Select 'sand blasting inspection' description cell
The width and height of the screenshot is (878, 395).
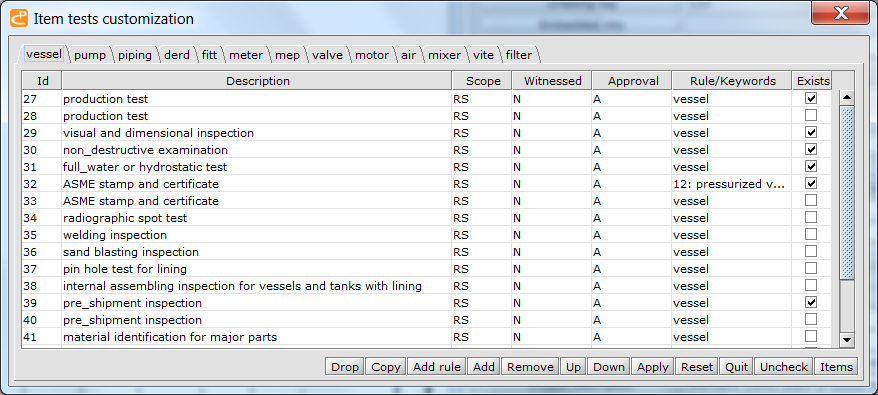(257, 252)
